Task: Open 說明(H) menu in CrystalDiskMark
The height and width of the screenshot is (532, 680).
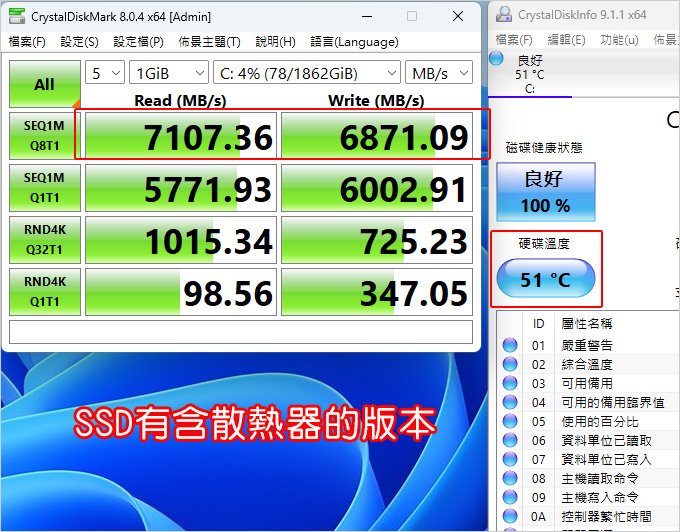Action: pos(275,42)
